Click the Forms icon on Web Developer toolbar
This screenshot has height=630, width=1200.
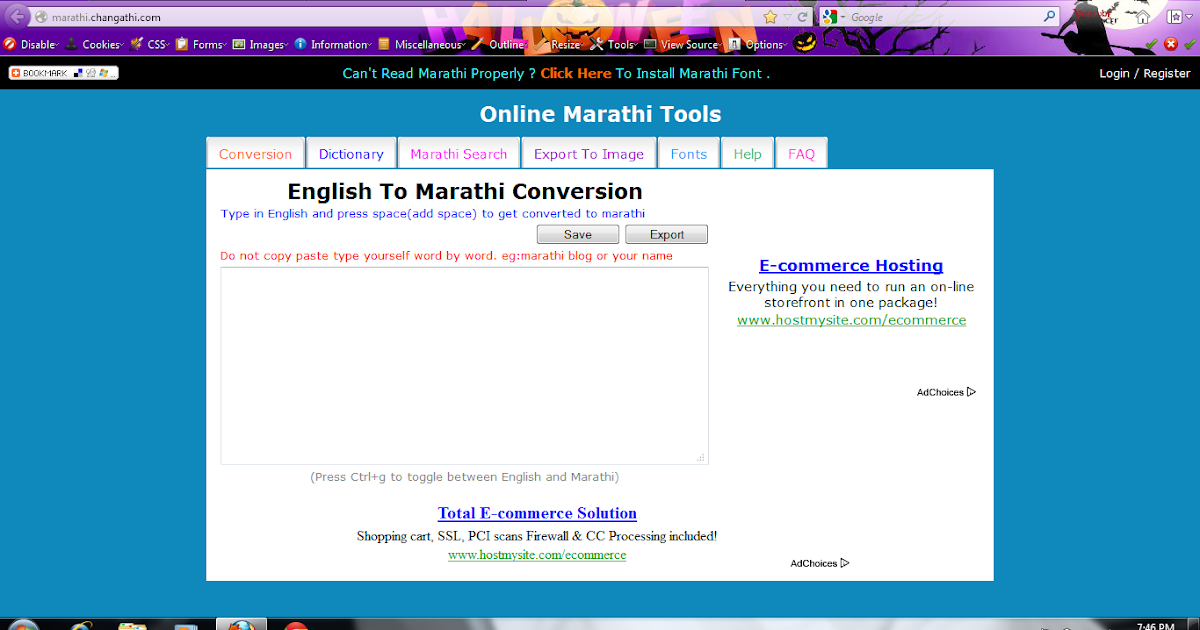tap(180, 43)
